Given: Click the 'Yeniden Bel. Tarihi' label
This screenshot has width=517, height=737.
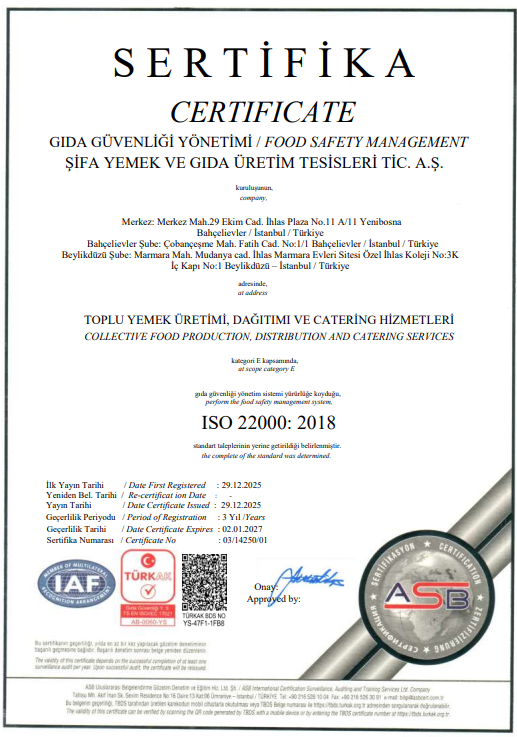Looking at the screenshot, I should point(81,495).
